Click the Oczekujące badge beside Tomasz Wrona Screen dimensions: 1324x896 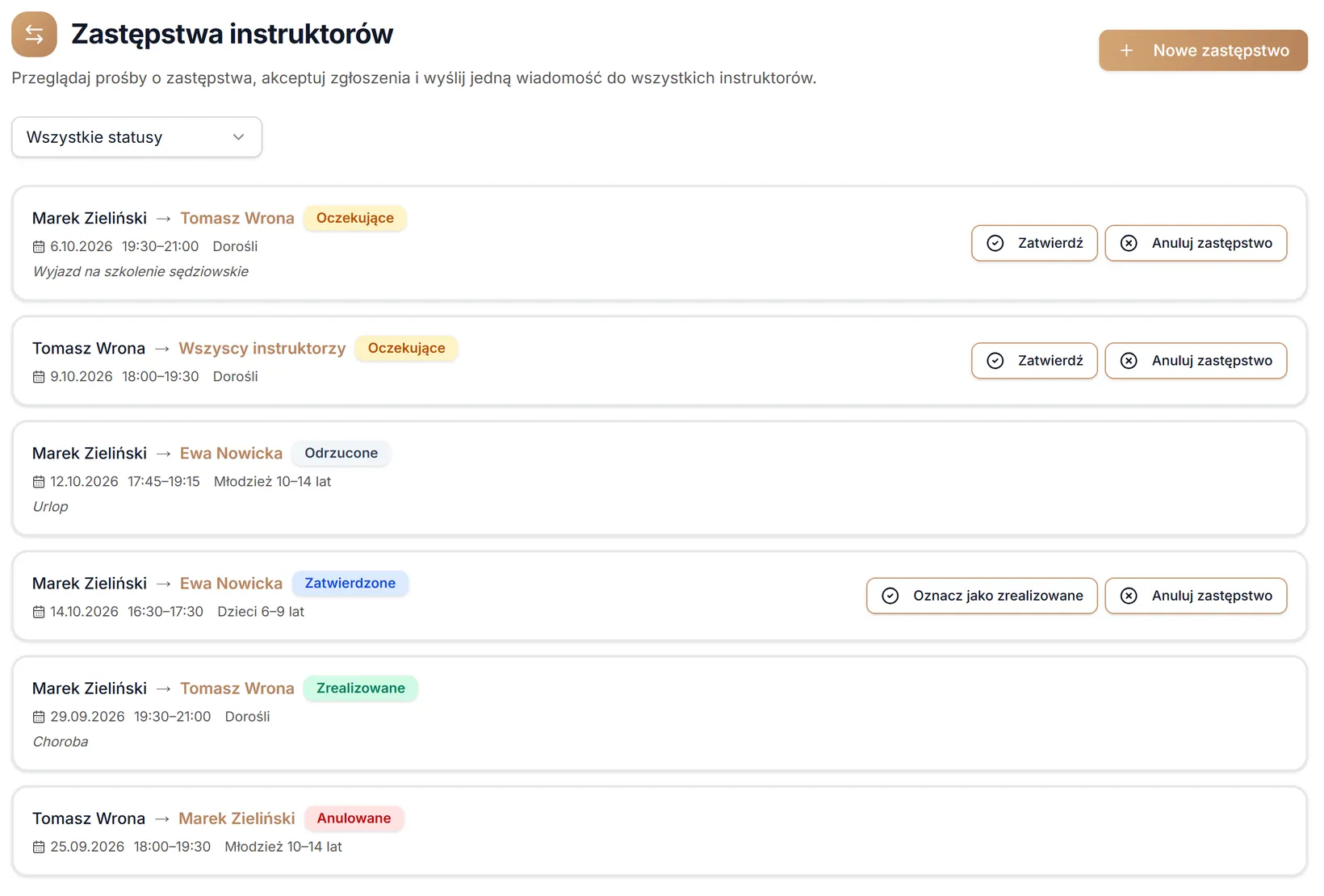[x=355, y=218]
